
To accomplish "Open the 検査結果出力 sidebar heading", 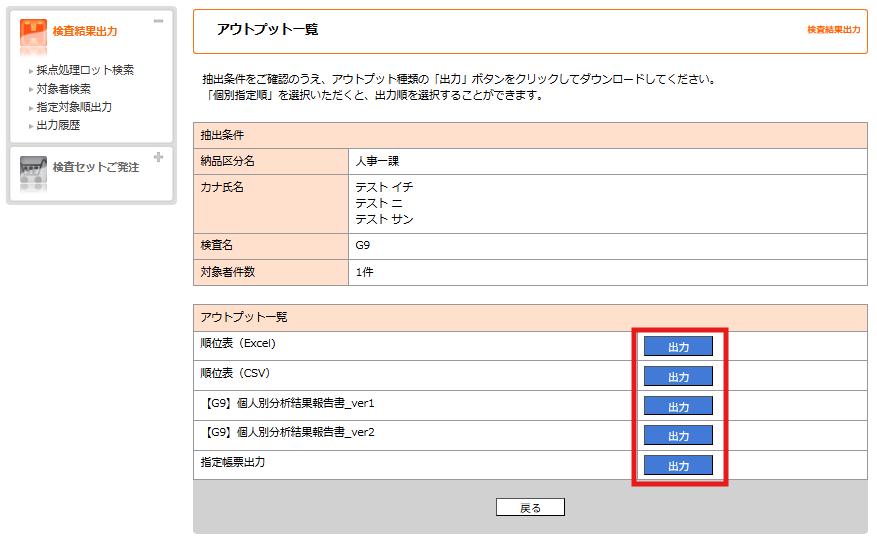I will pos(84,32).
